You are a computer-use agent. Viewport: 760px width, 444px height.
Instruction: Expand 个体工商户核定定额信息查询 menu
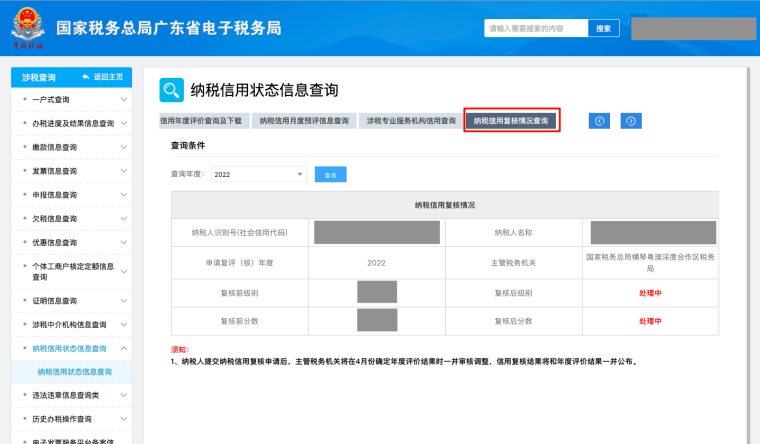[x=71, y=271]
